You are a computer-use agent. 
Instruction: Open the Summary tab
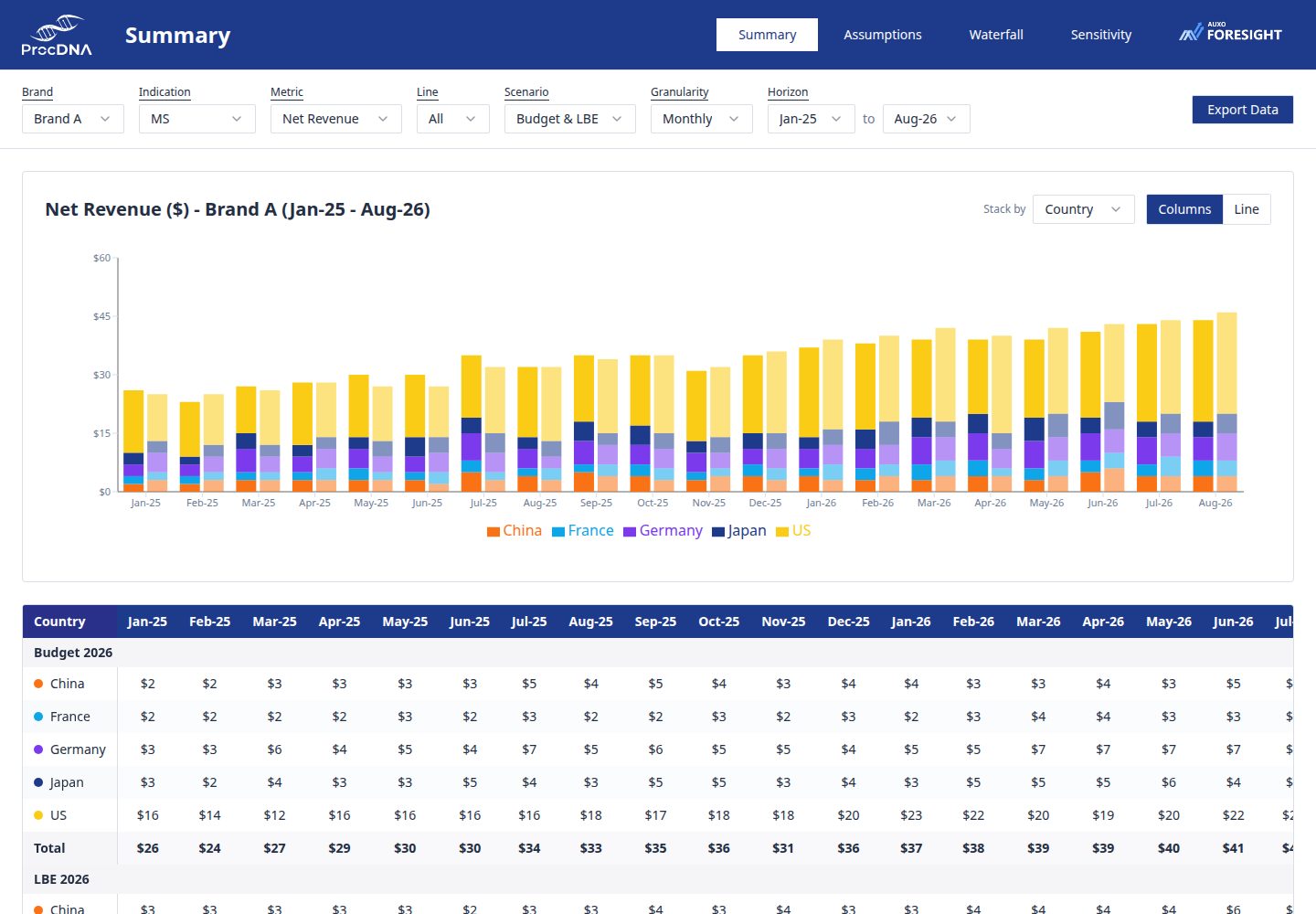[x=767, y=35]
